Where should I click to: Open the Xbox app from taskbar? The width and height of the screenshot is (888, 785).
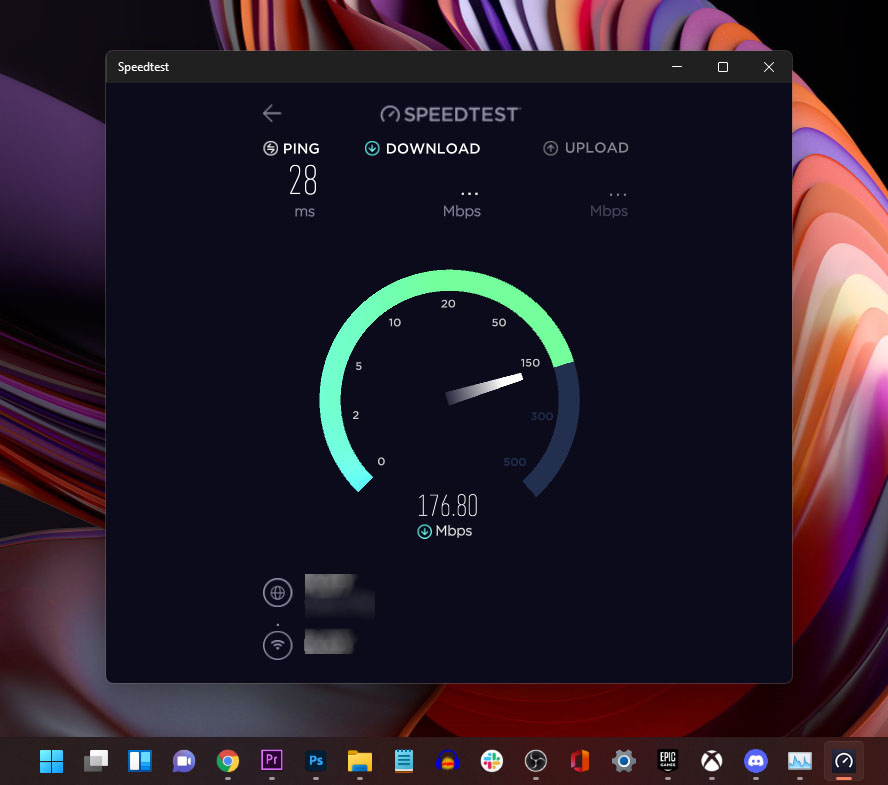(712, 761)
